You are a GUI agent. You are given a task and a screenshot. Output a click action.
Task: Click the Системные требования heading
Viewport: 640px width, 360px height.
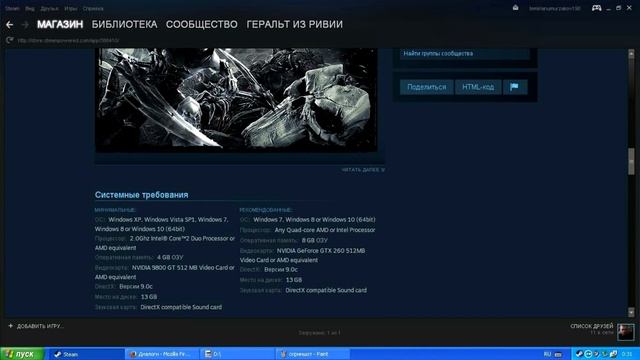142,195
